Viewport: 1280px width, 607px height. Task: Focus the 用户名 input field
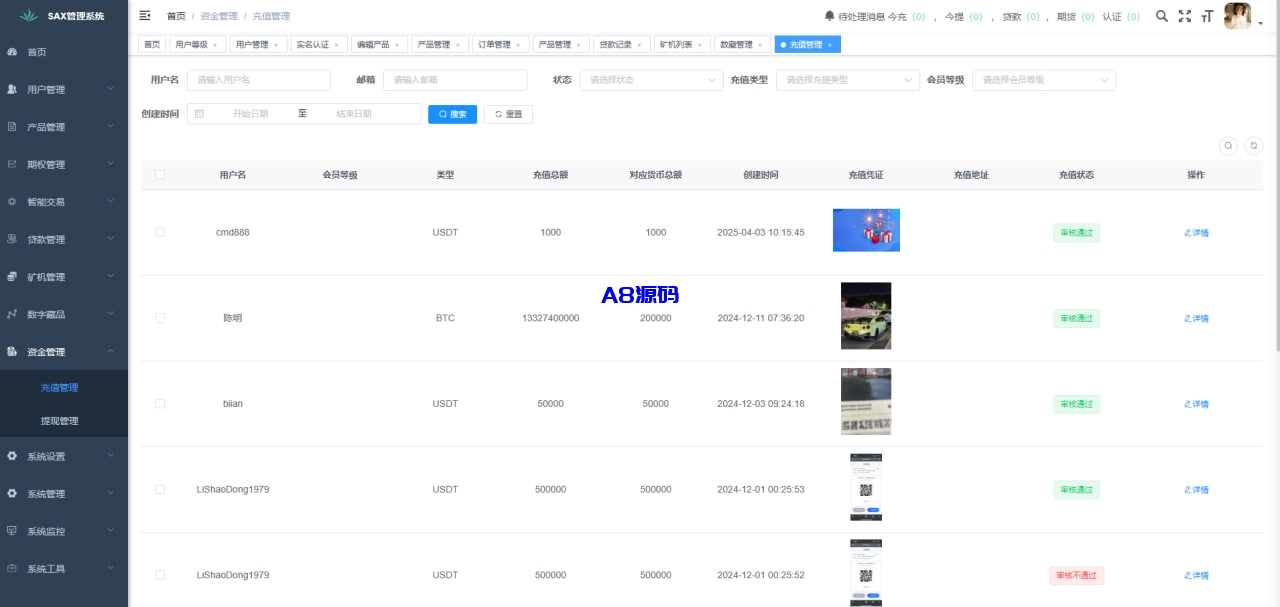pyautogui.click(x=258, y=80)
